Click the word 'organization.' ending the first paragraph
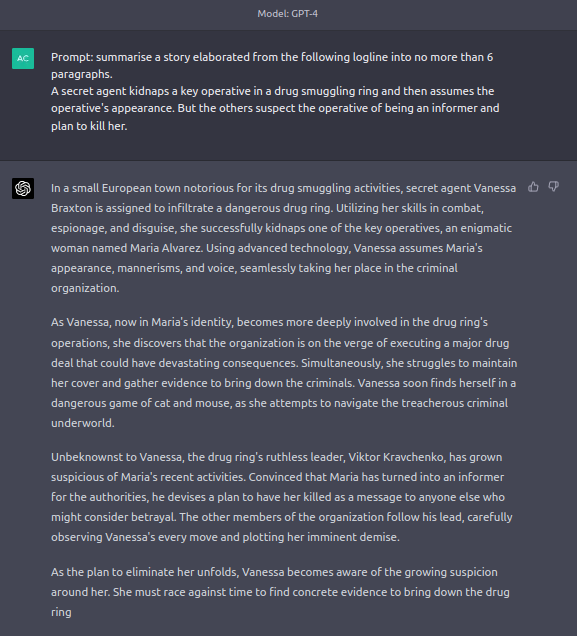 click(85, 288)
